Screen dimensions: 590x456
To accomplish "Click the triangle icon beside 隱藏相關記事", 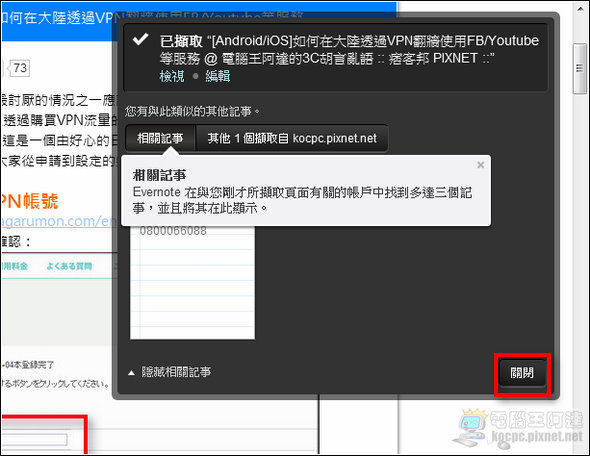I will (x=131, y=373).
